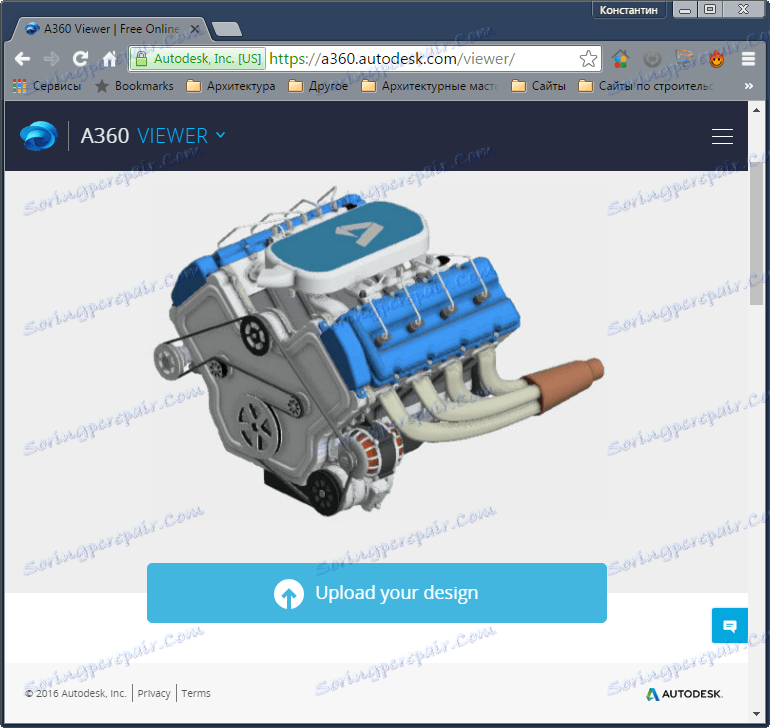Open the chat feedback icon

point(730,625)
